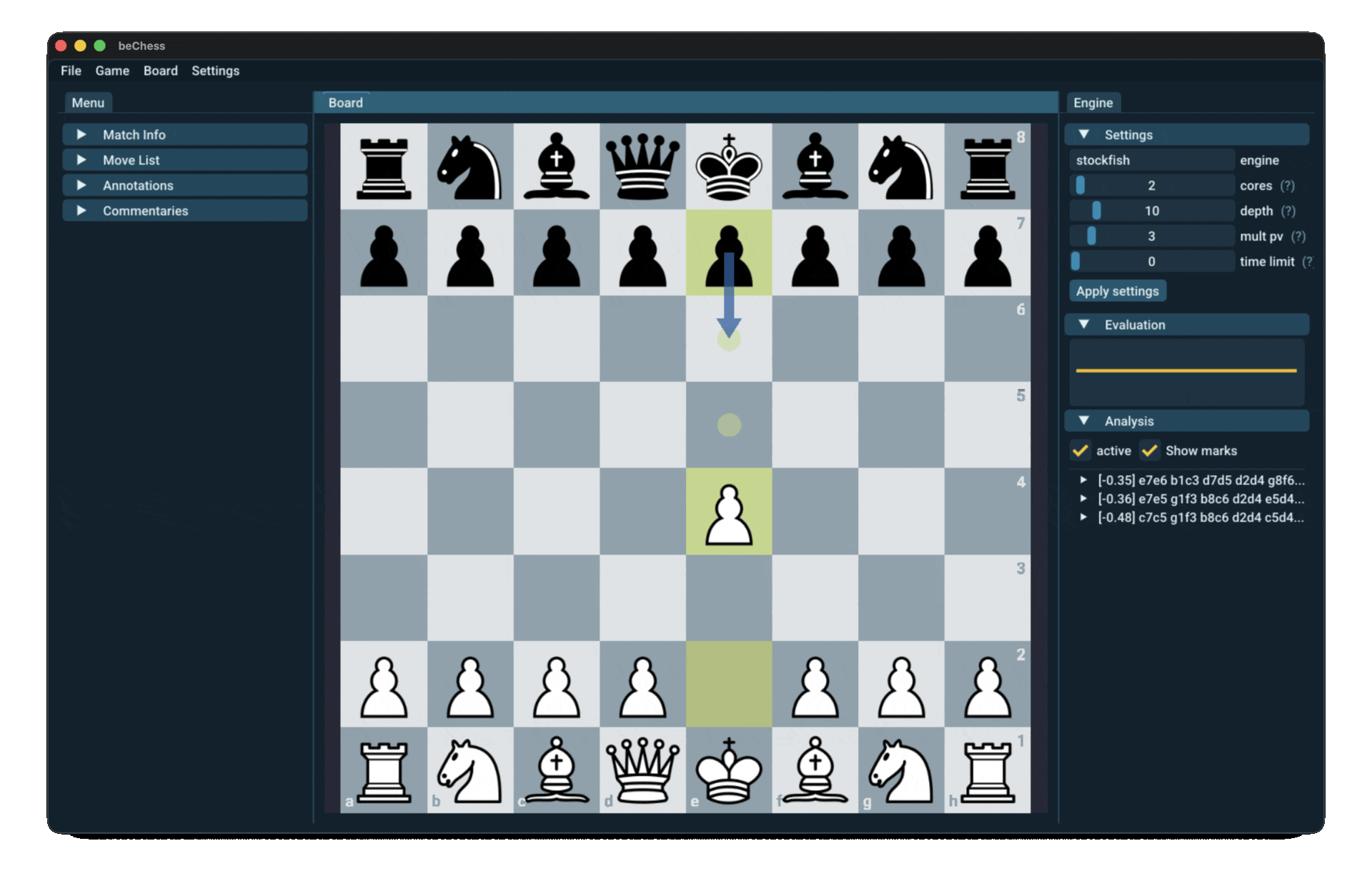The width and height of the screenshot is (1372, 896).
Task: Expand the Commentaries section
Action: [x=184, y=211]
